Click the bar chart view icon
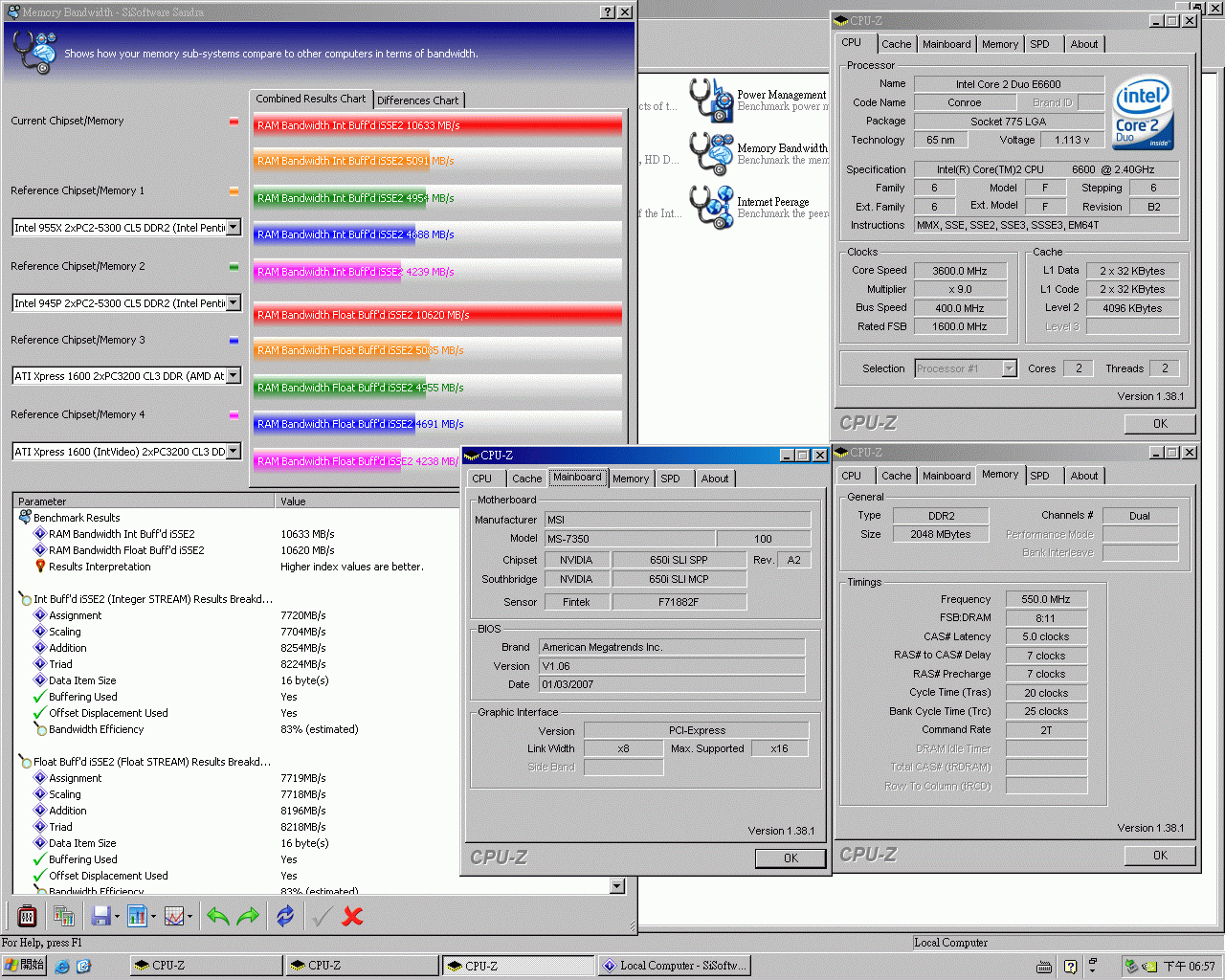This screenshot has width=1225, height=980. click(x=137, y=917)
